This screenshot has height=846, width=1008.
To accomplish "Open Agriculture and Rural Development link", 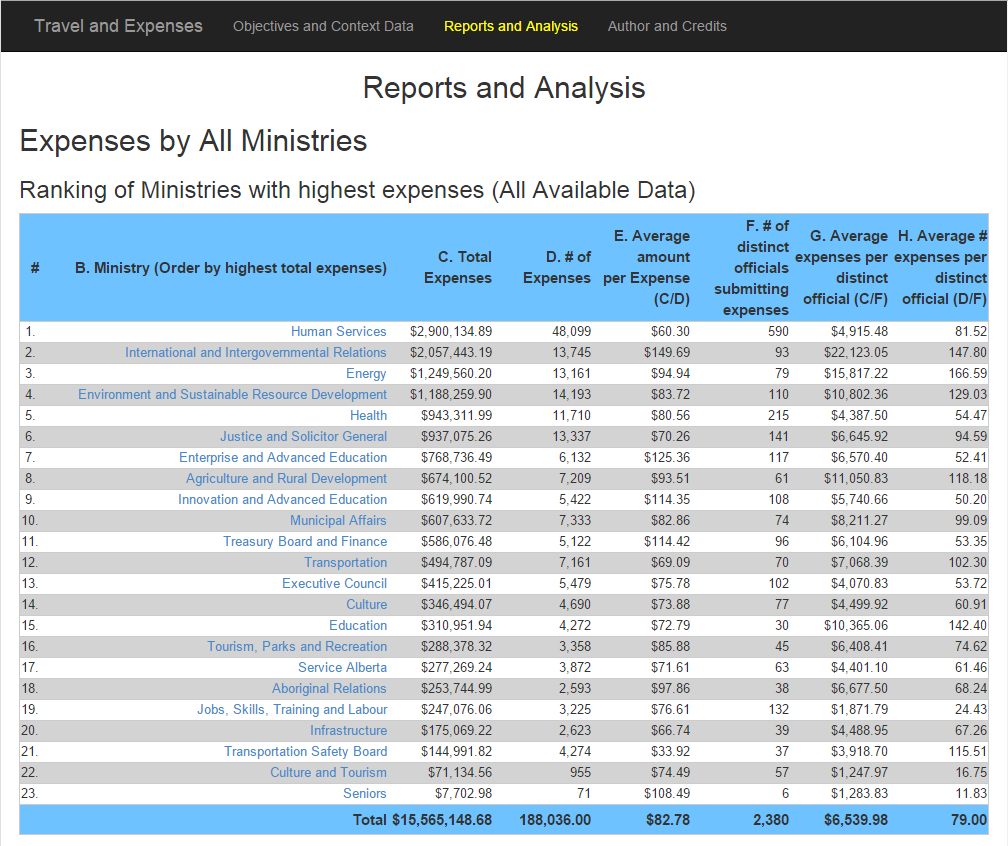I will point(286,479).
